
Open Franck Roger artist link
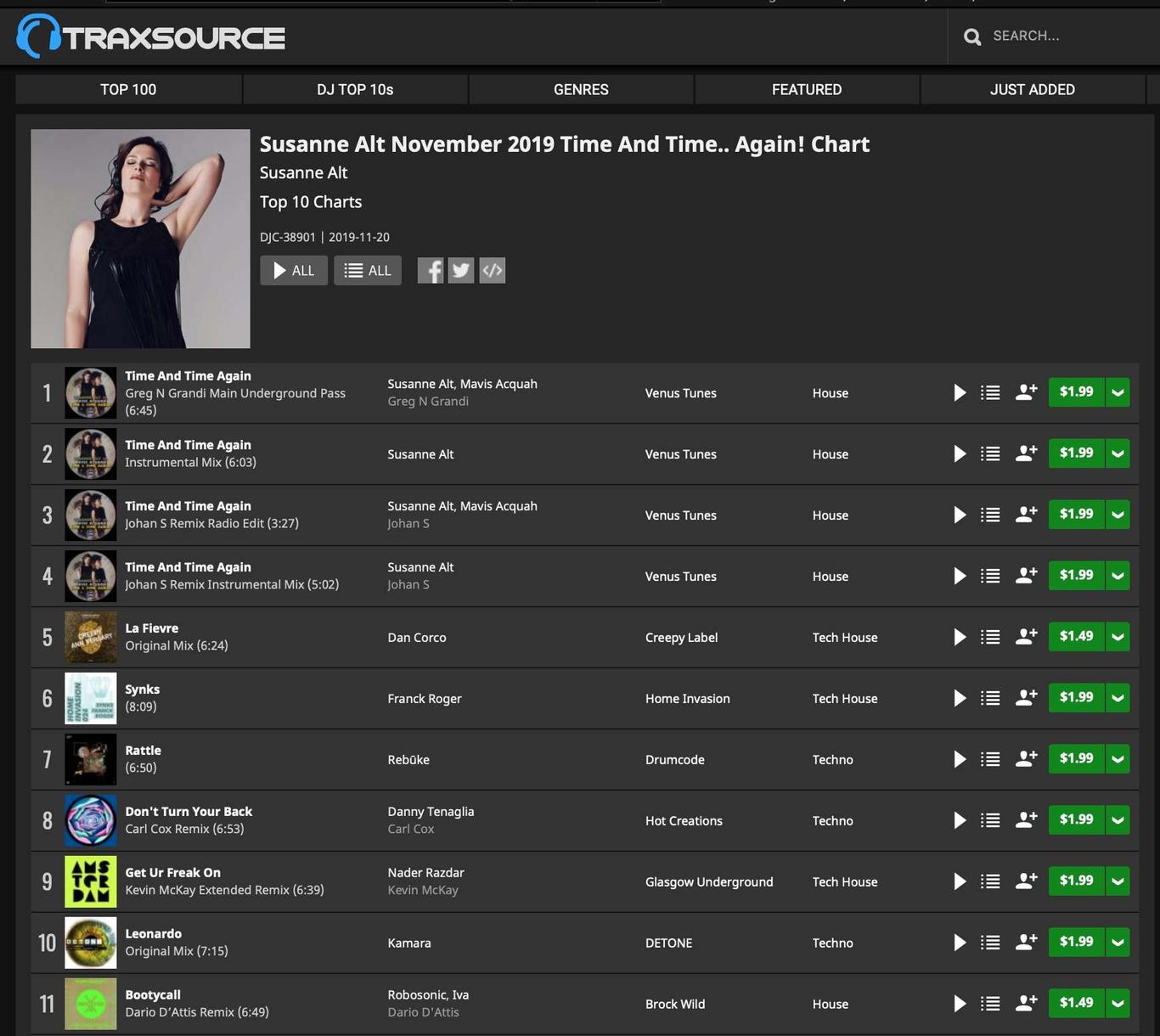[425, 699]
